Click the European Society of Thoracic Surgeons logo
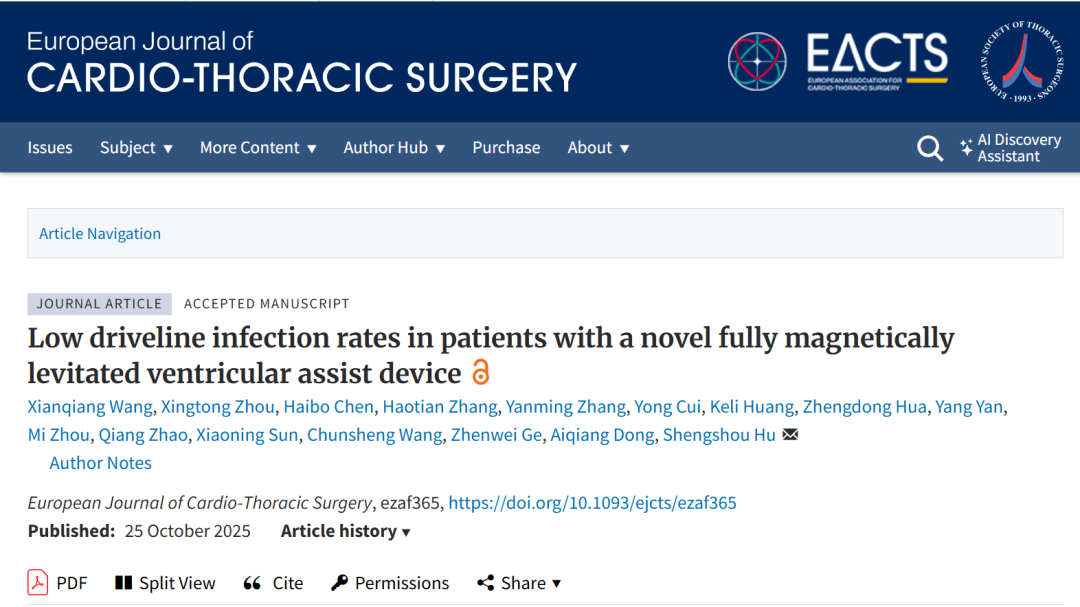The width and height of the screenshot is (1080, 607). 1020,61
